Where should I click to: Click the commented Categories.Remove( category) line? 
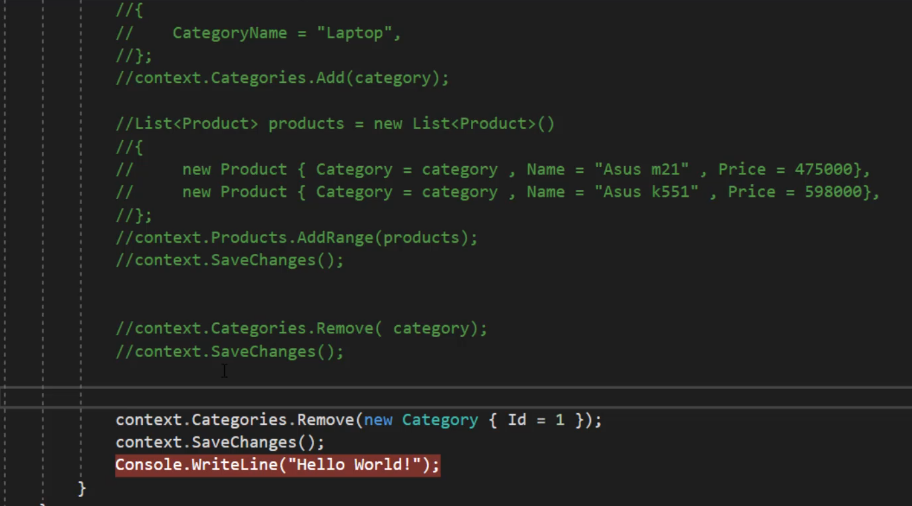pyautogui.click(x=301, y=329)
